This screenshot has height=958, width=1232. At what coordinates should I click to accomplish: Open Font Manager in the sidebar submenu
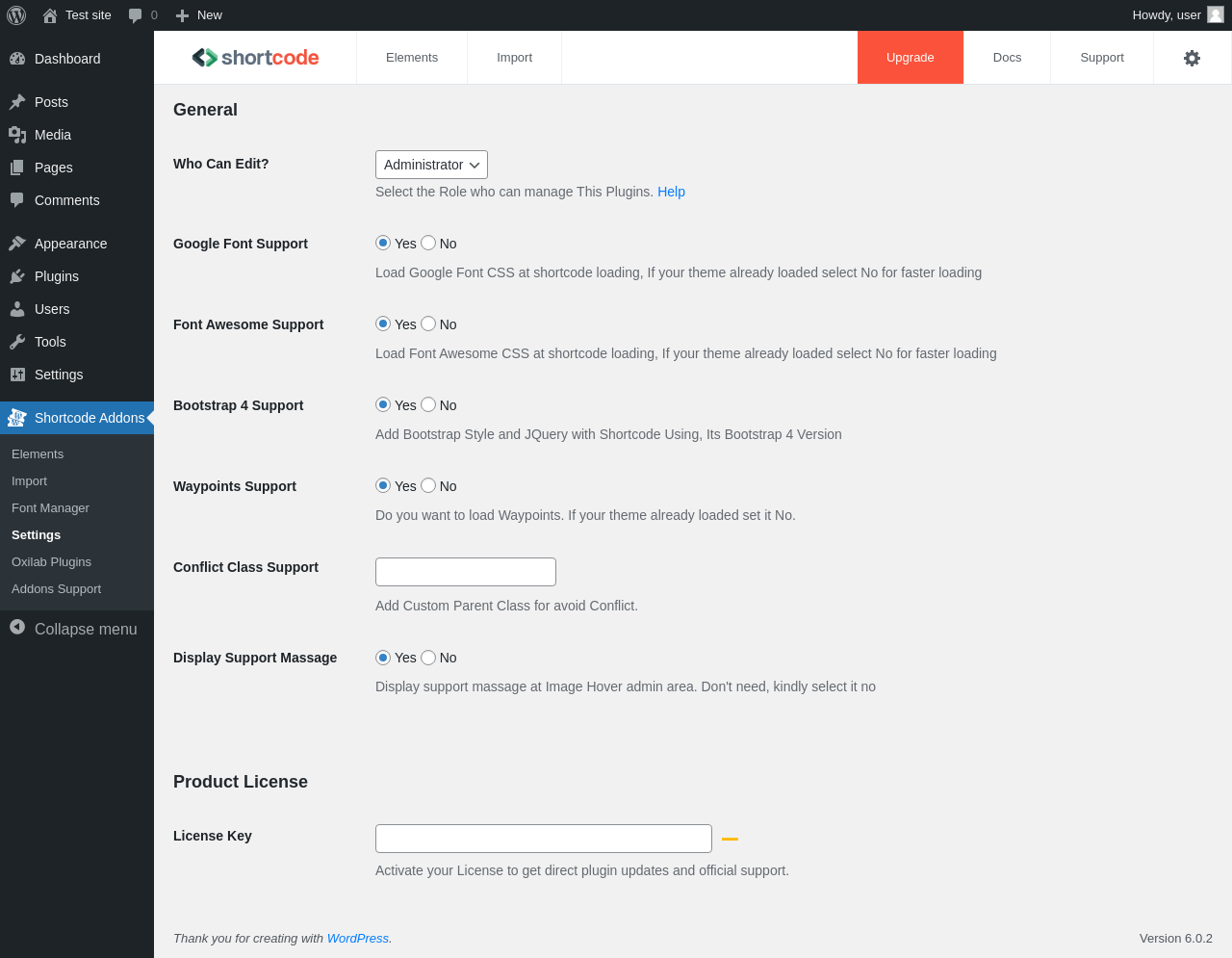click(50, 508)
